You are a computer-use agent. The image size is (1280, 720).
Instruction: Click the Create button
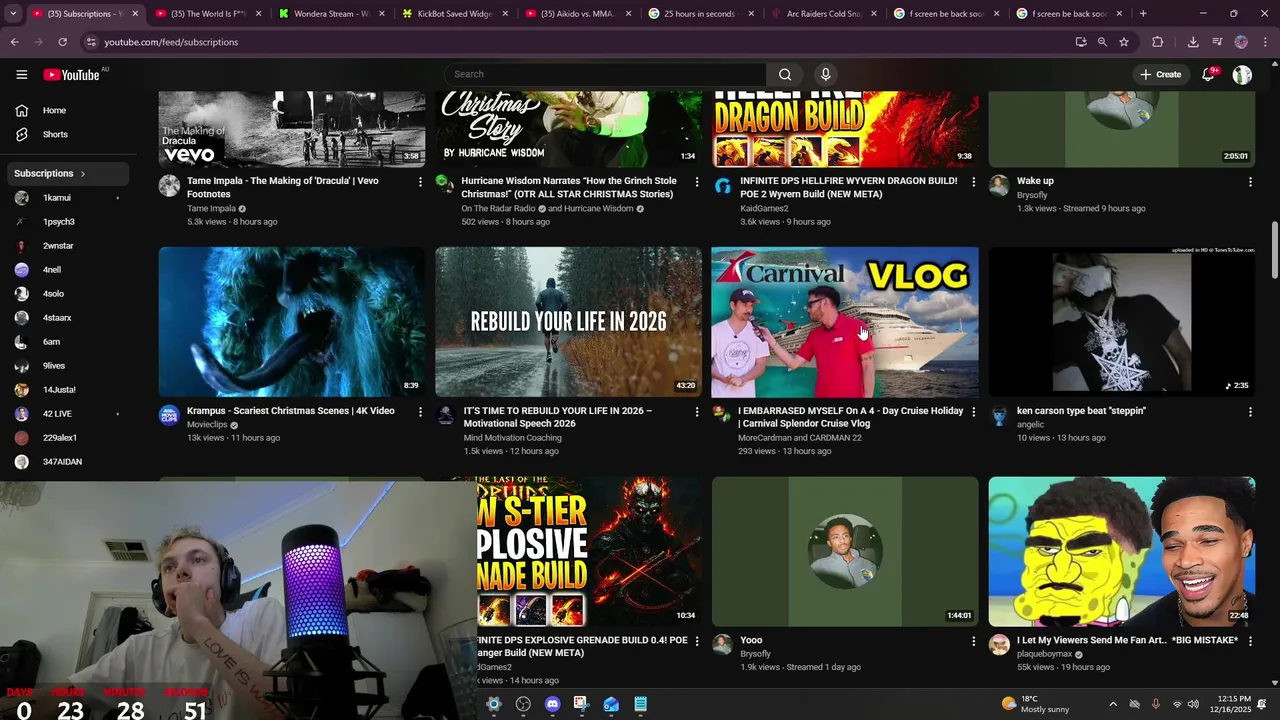(1160, 75)
